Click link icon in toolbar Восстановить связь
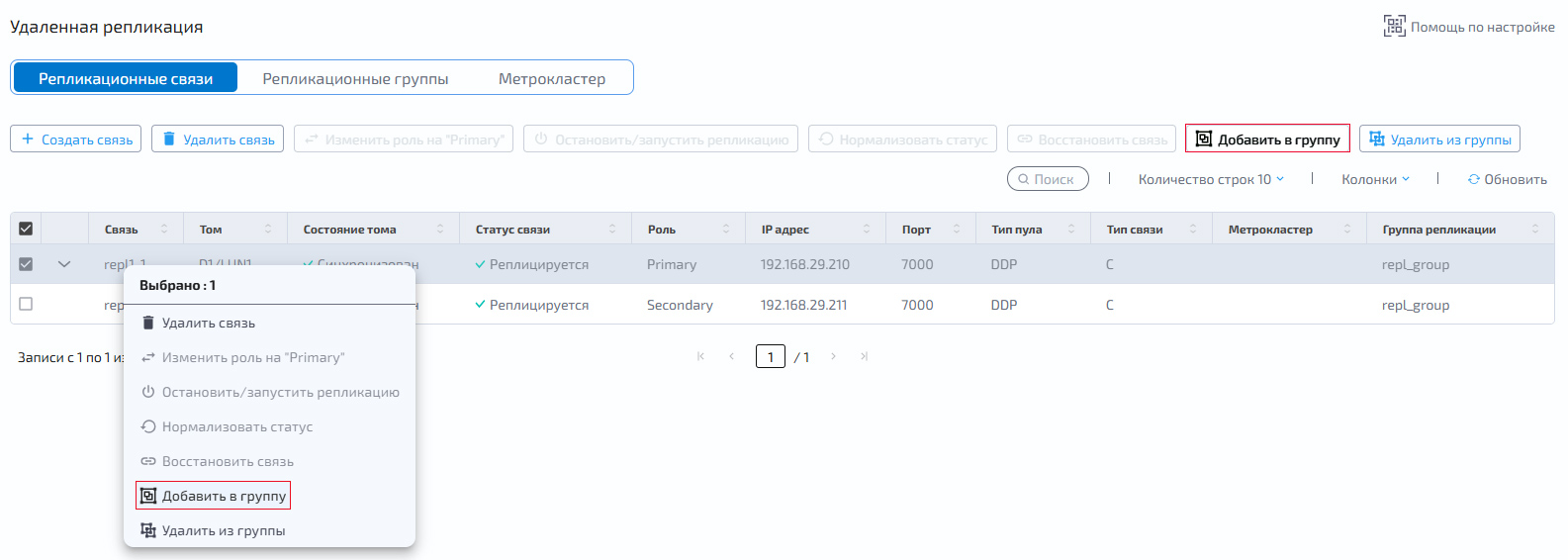Screen dimensions: 1568x560 (1025, 140)
